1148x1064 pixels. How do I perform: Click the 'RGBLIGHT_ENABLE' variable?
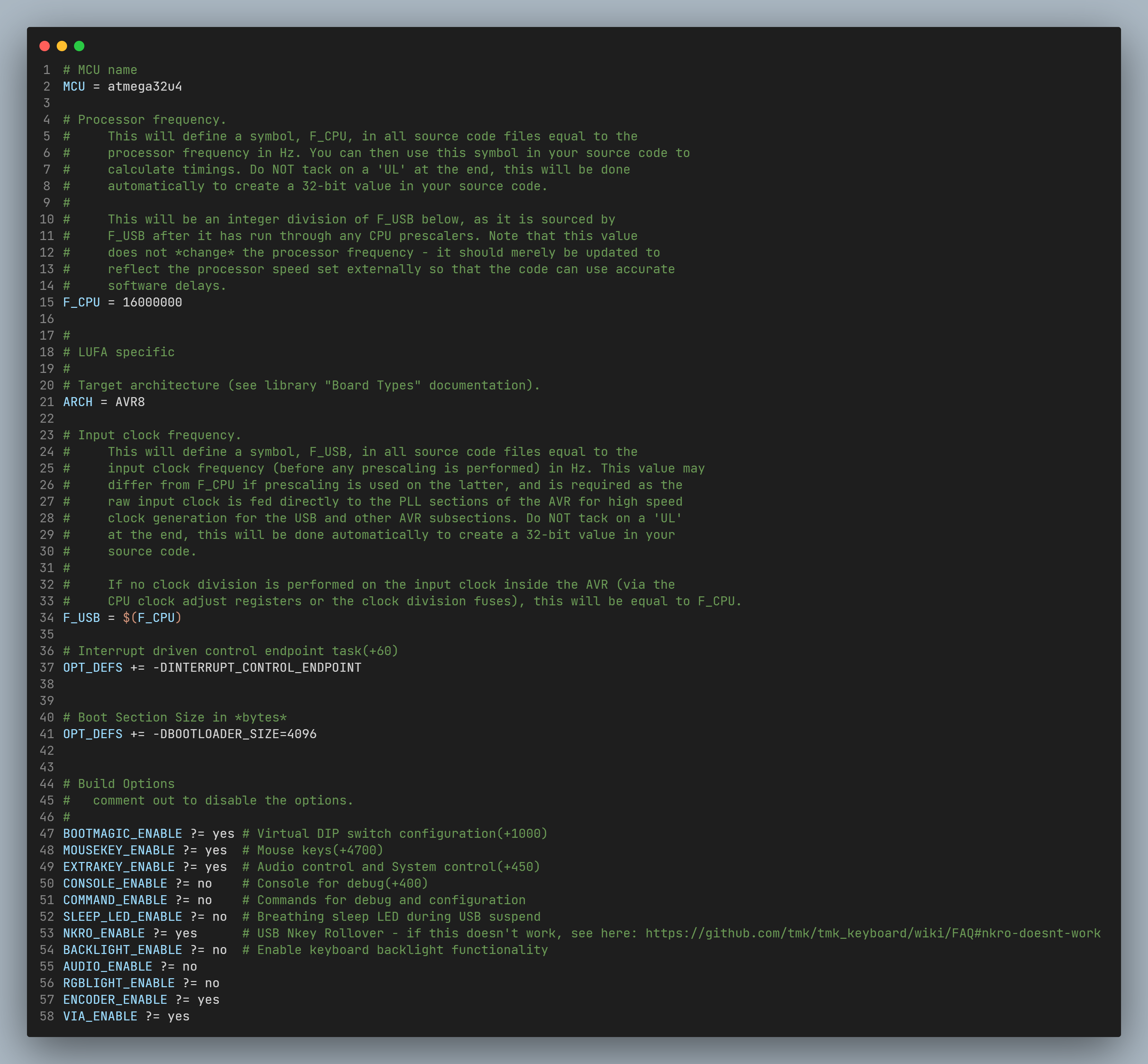click(119, 983)
